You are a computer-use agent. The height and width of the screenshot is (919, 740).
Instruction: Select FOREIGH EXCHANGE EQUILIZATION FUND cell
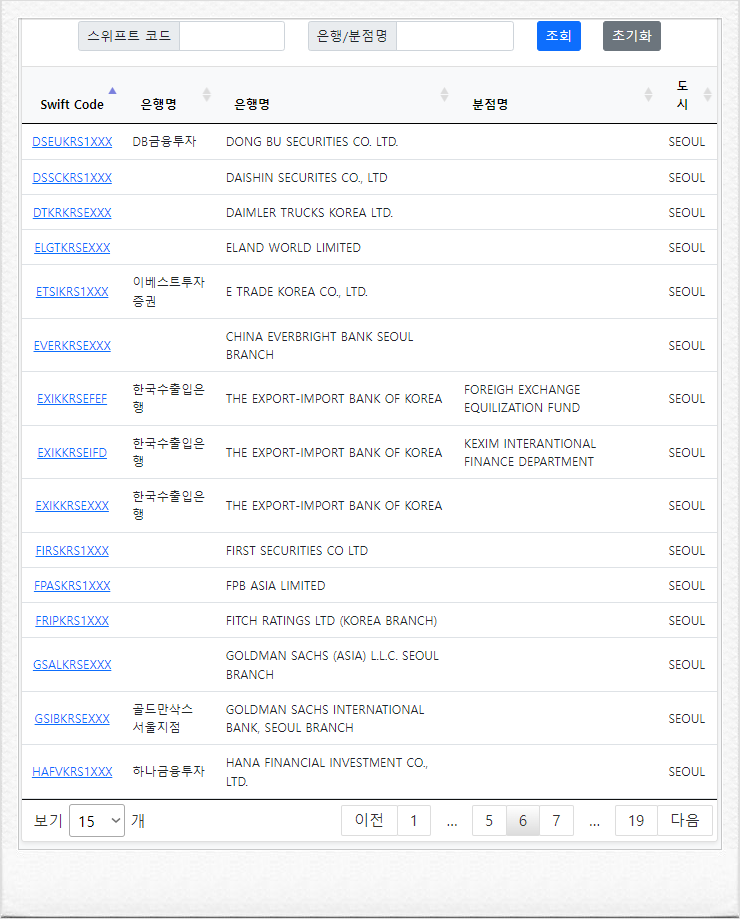point(522,399)
